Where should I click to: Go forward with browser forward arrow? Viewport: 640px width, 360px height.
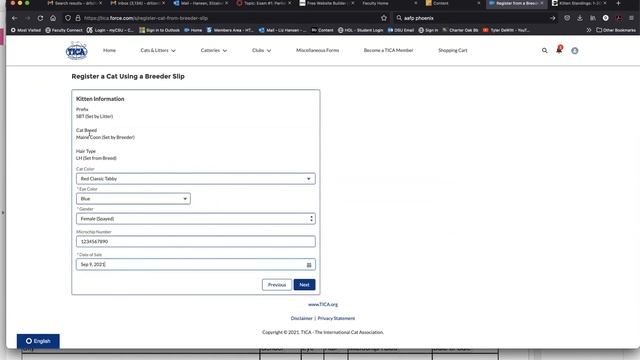[27, 18]
